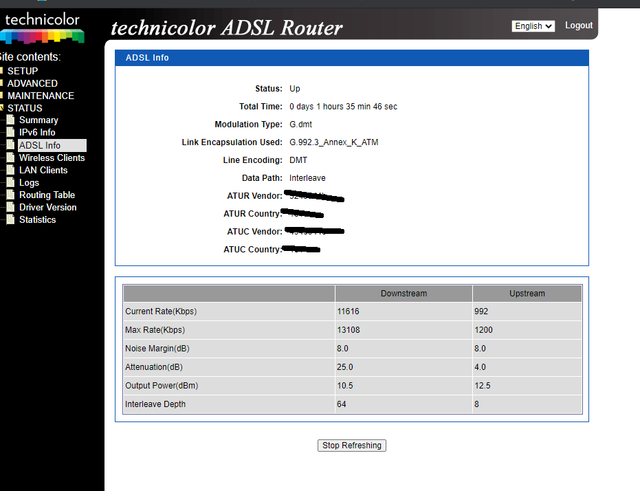
Task: Click the Summary page icon
Action: point(11,120)
